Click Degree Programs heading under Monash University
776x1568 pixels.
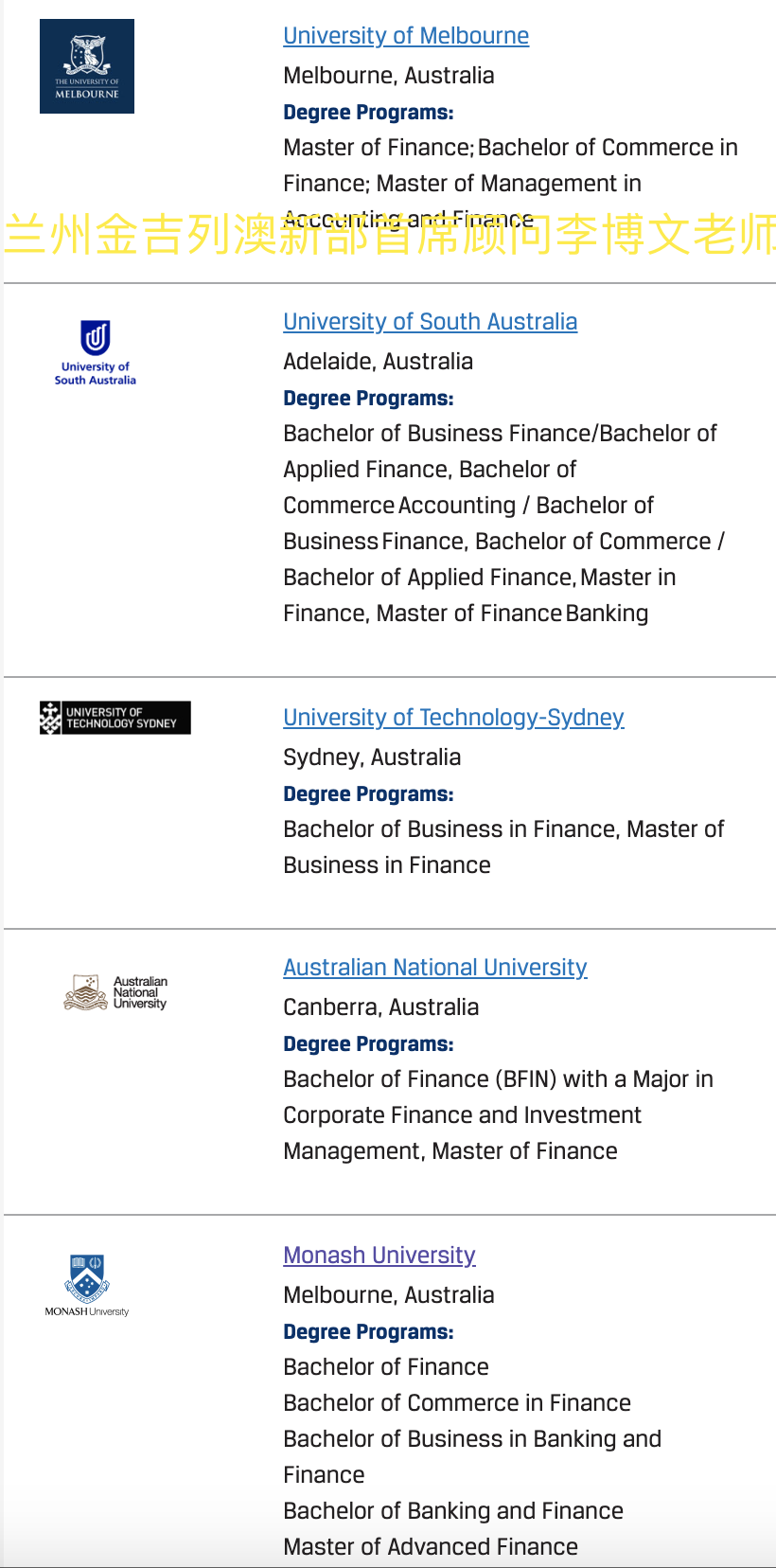click(368, 1332)
